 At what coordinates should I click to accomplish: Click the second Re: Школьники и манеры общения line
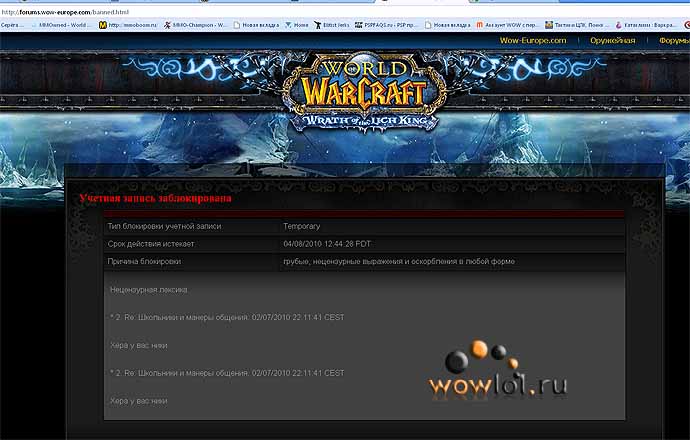(x=227, y=373)
